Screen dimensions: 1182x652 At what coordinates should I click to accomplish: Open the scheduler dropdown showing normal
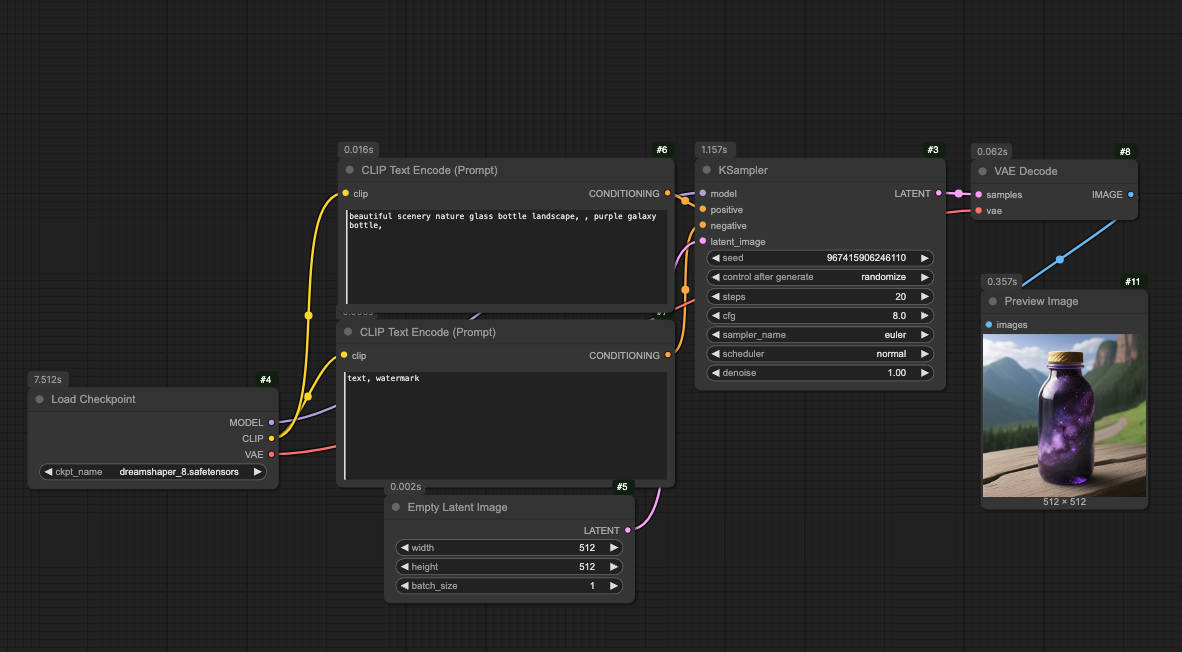pos(820,354)
